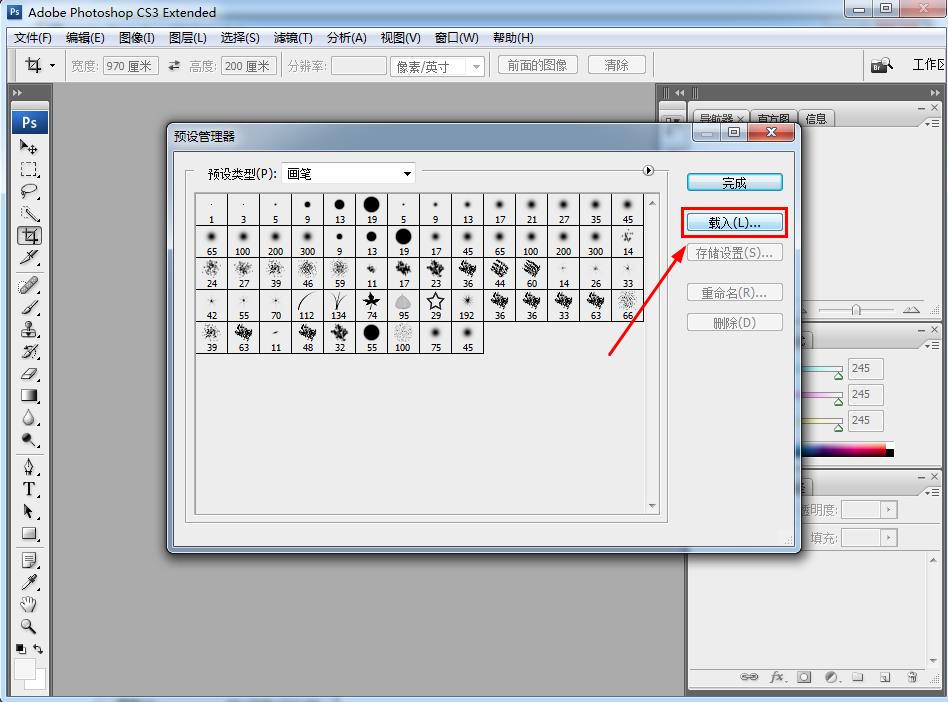Select the Pen tool
948x702 pixels.
29,467
